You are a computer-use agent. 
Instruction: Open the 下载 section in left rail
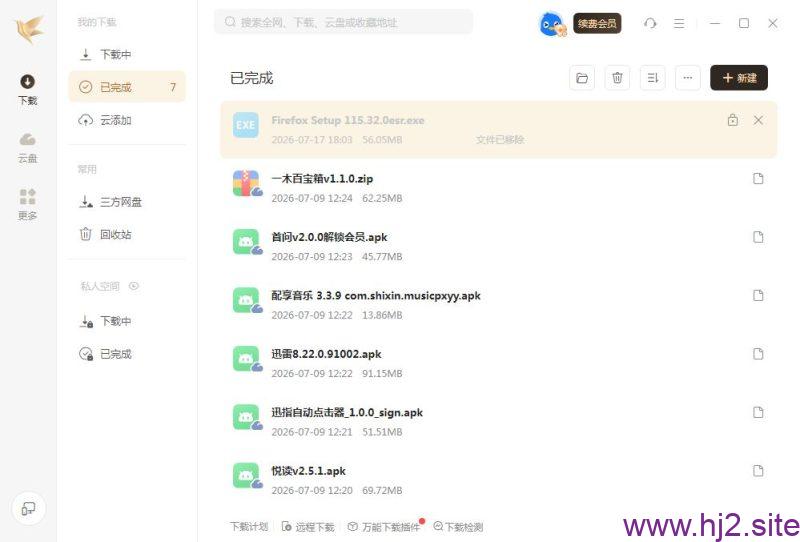(x=28, y=90)
